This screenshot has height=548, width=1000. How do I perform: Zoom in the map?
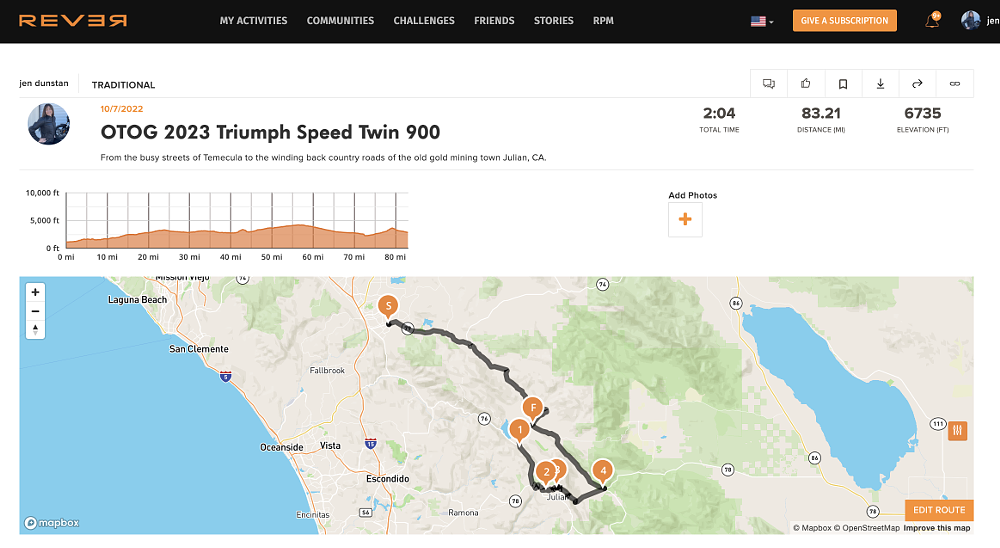[35, 292]
